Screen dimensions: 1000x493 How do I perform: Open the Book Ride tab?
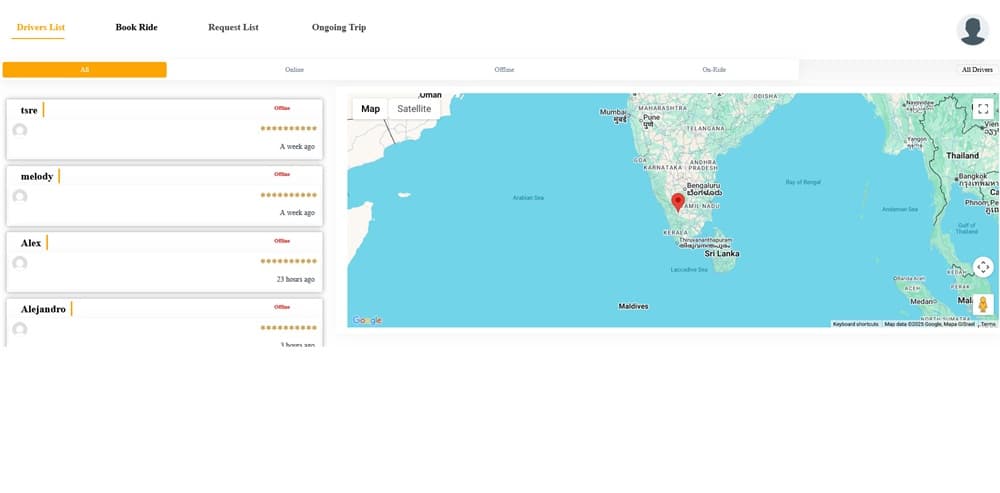136,27
